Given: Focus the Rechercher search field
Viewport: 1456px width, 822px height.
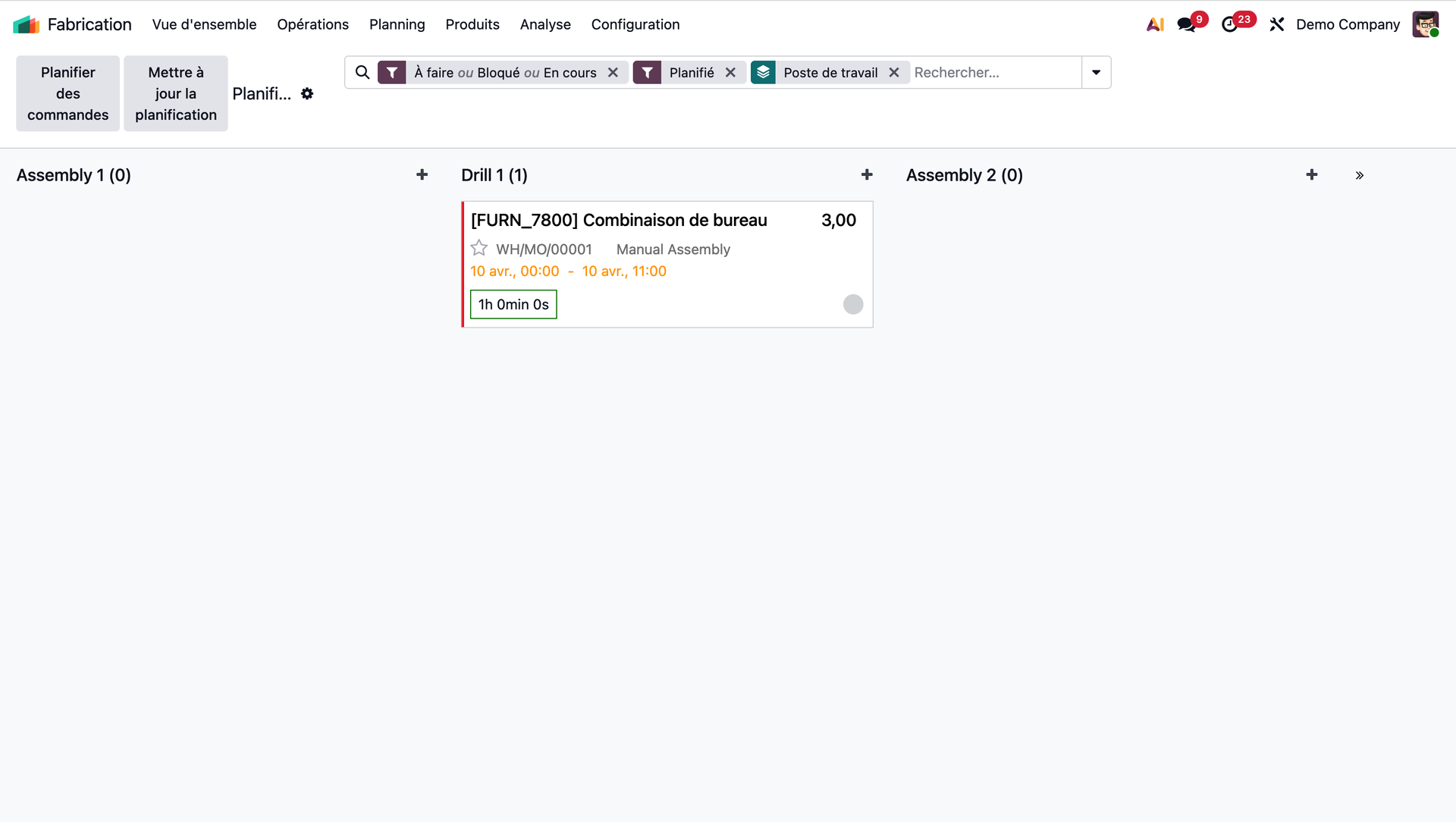Looking at the screenshot, I should tap(993, 73).
